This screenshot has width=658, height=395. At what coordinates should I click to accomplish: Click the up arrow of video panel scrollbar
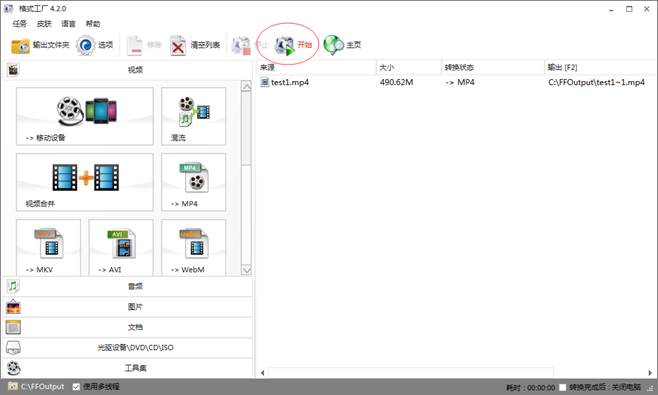pyautogui.click(x=246, y=86)
